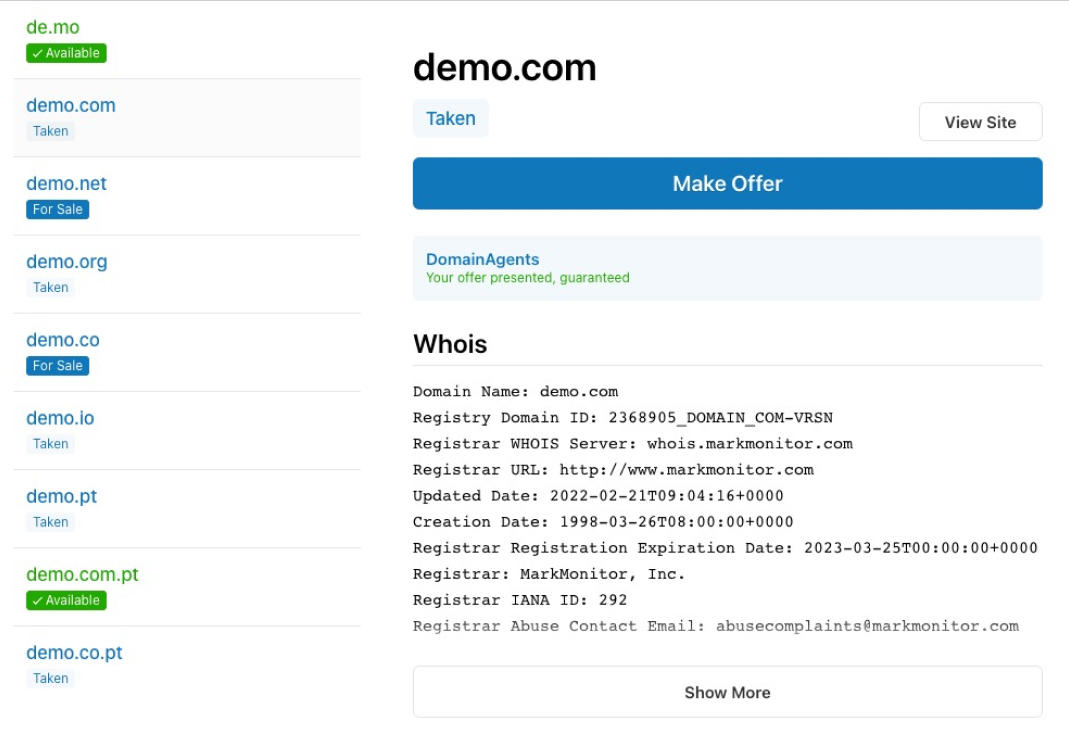Click the Taken badge under demo.org

click(50, 287)
